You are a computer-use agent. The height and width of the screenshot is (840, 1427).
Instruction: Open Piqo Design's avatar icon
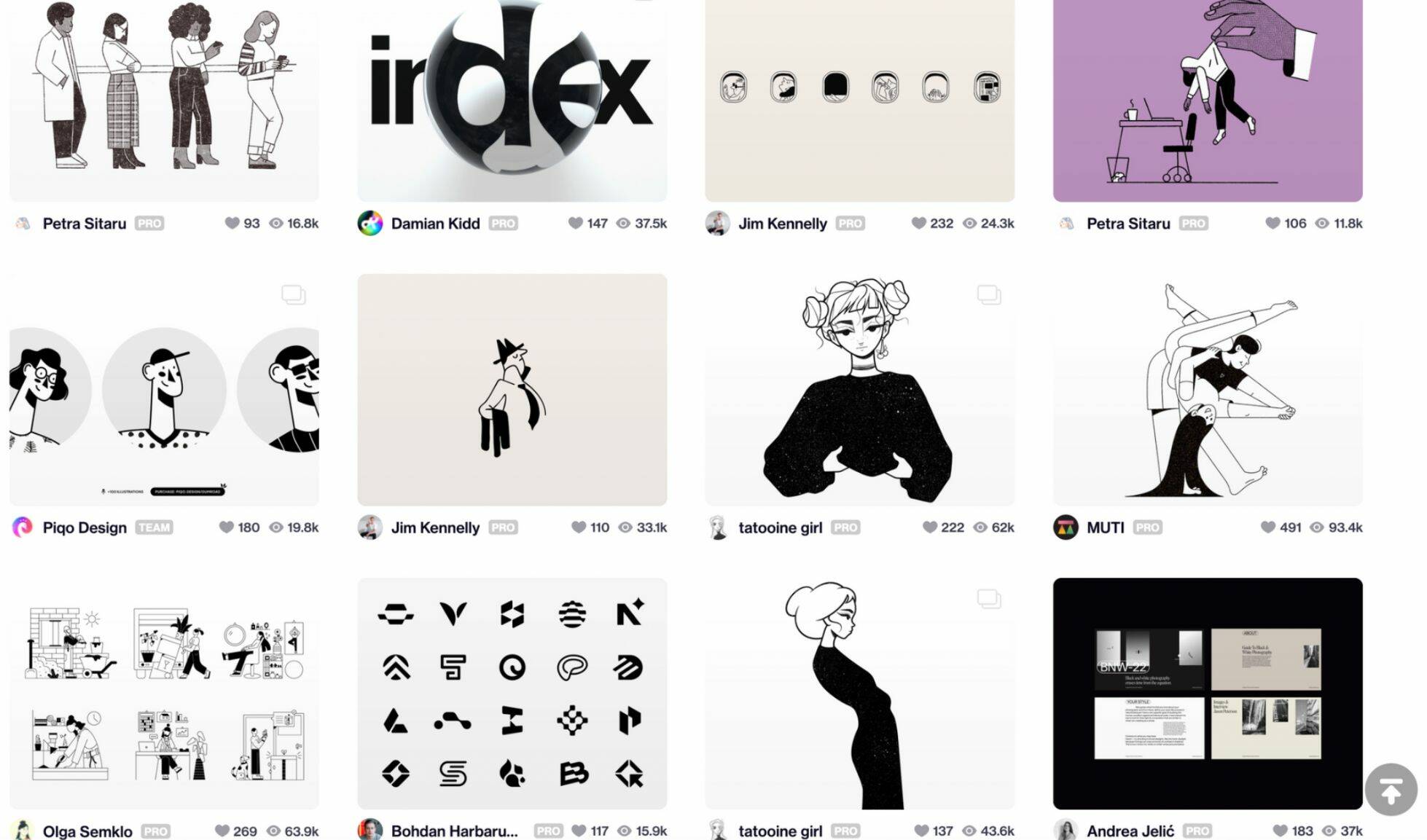pyautogui.click(x=23, y=527)
